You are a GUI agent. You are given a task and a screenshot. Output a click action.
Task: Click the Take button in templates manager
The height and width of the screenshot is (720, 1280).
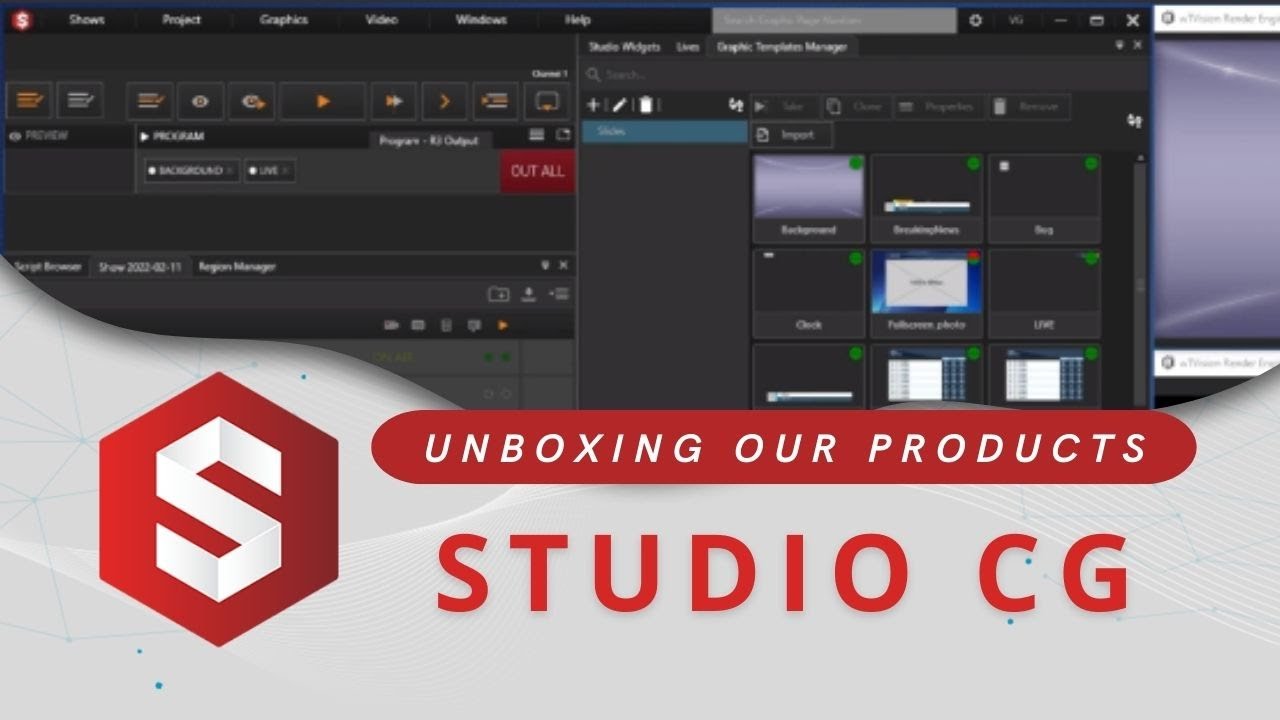click(784, 107)
